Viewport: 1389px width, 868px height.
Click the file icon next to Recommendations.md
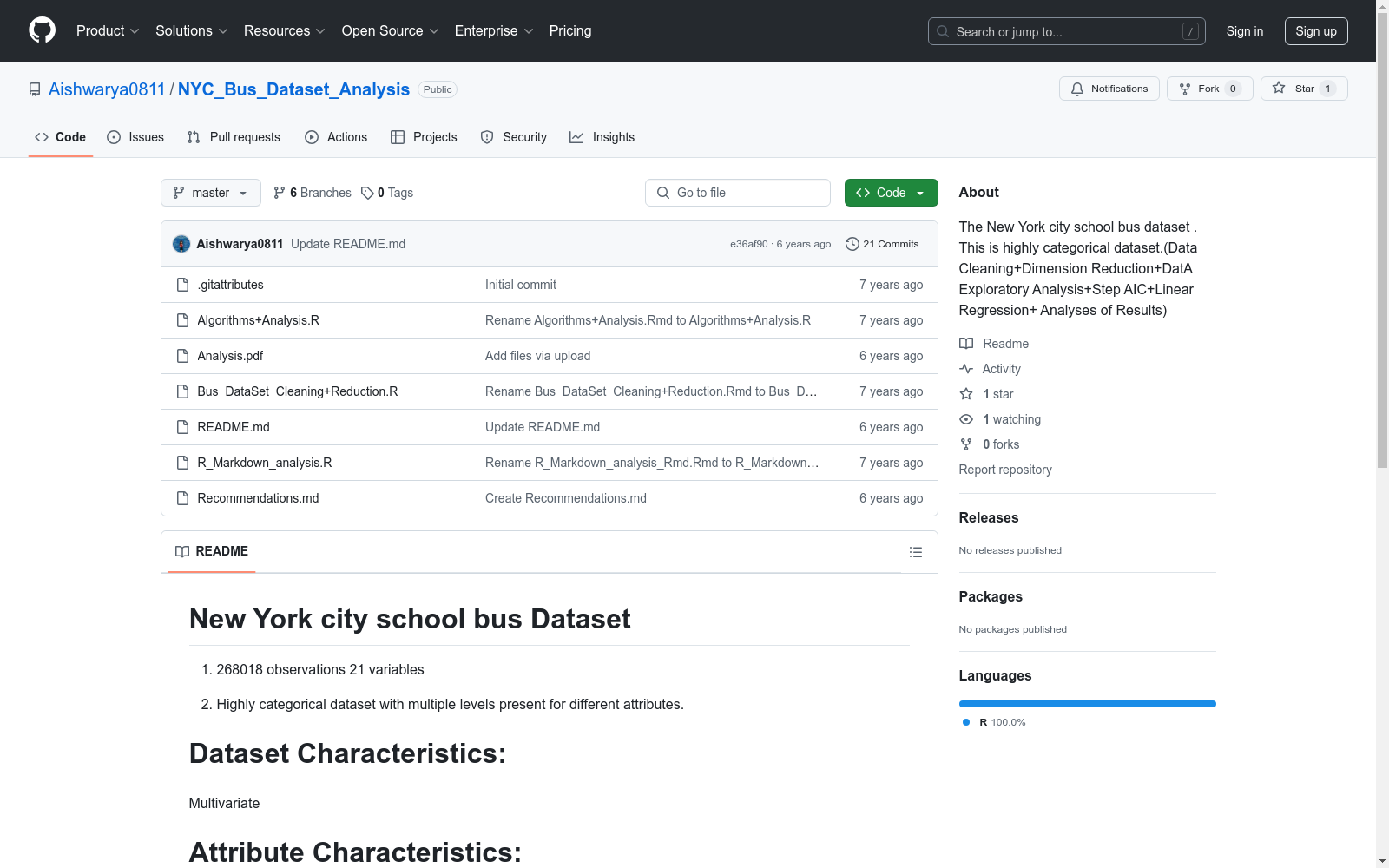tap(182, 498)
